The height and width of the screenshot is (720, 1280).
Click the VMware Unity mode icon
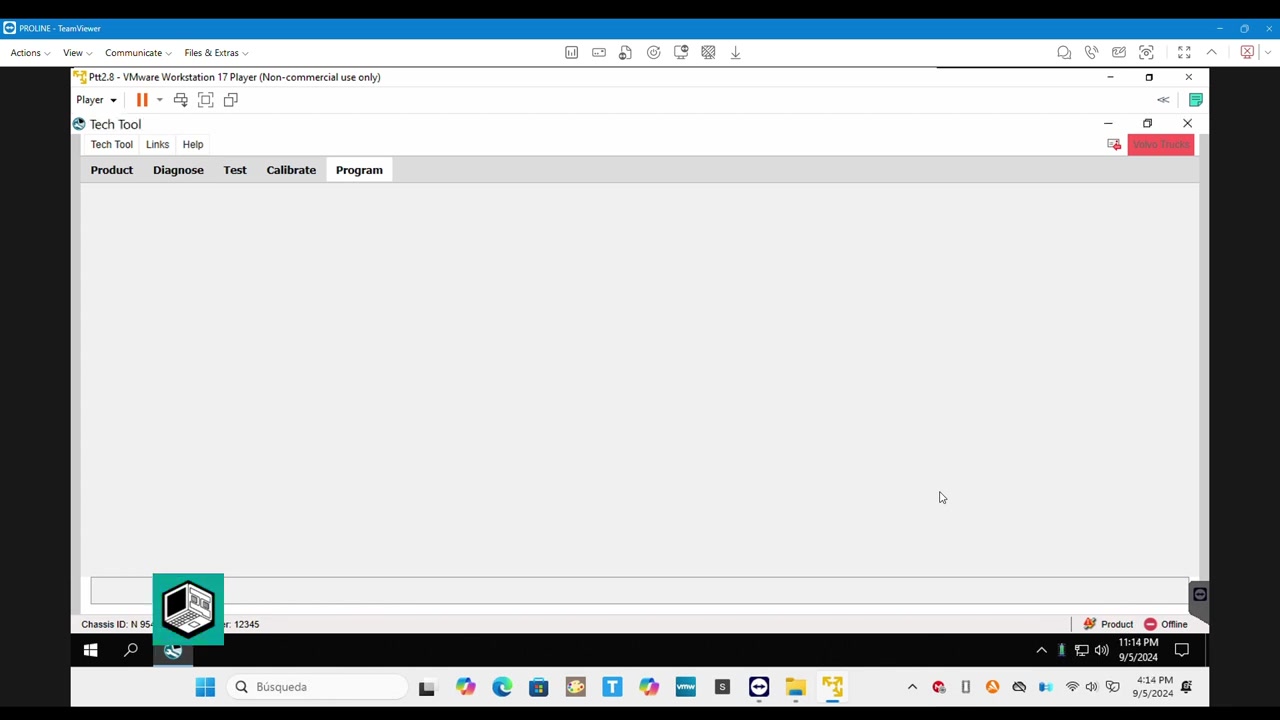[x=231, y=100]
